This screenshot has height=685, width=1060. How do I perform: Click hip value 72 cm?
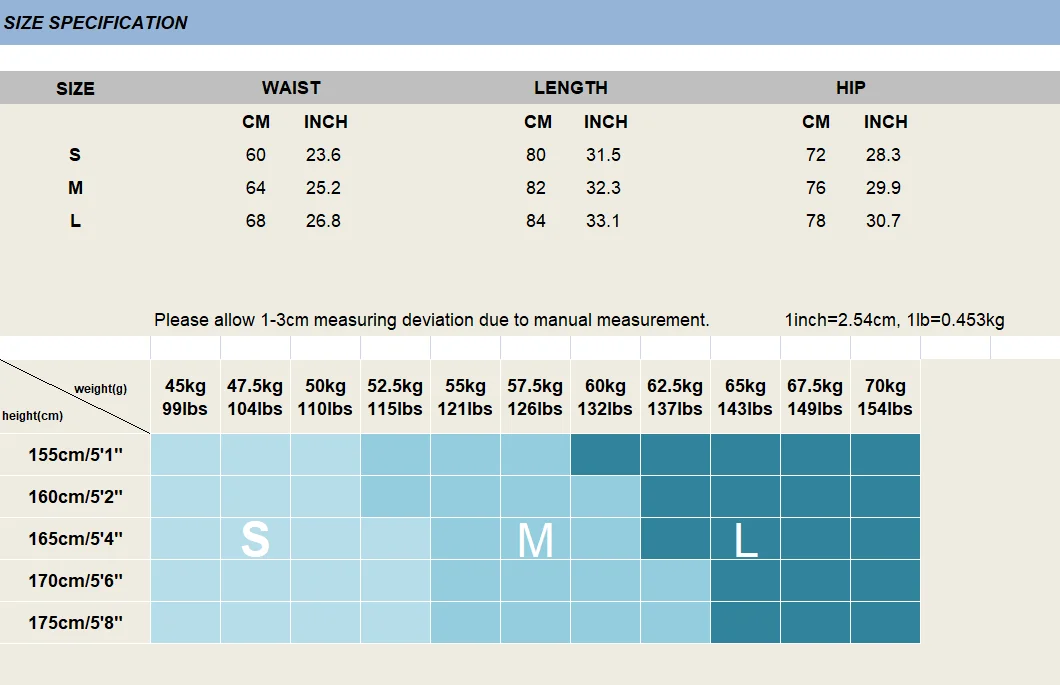pyautogui.click(x=816, y=155)
